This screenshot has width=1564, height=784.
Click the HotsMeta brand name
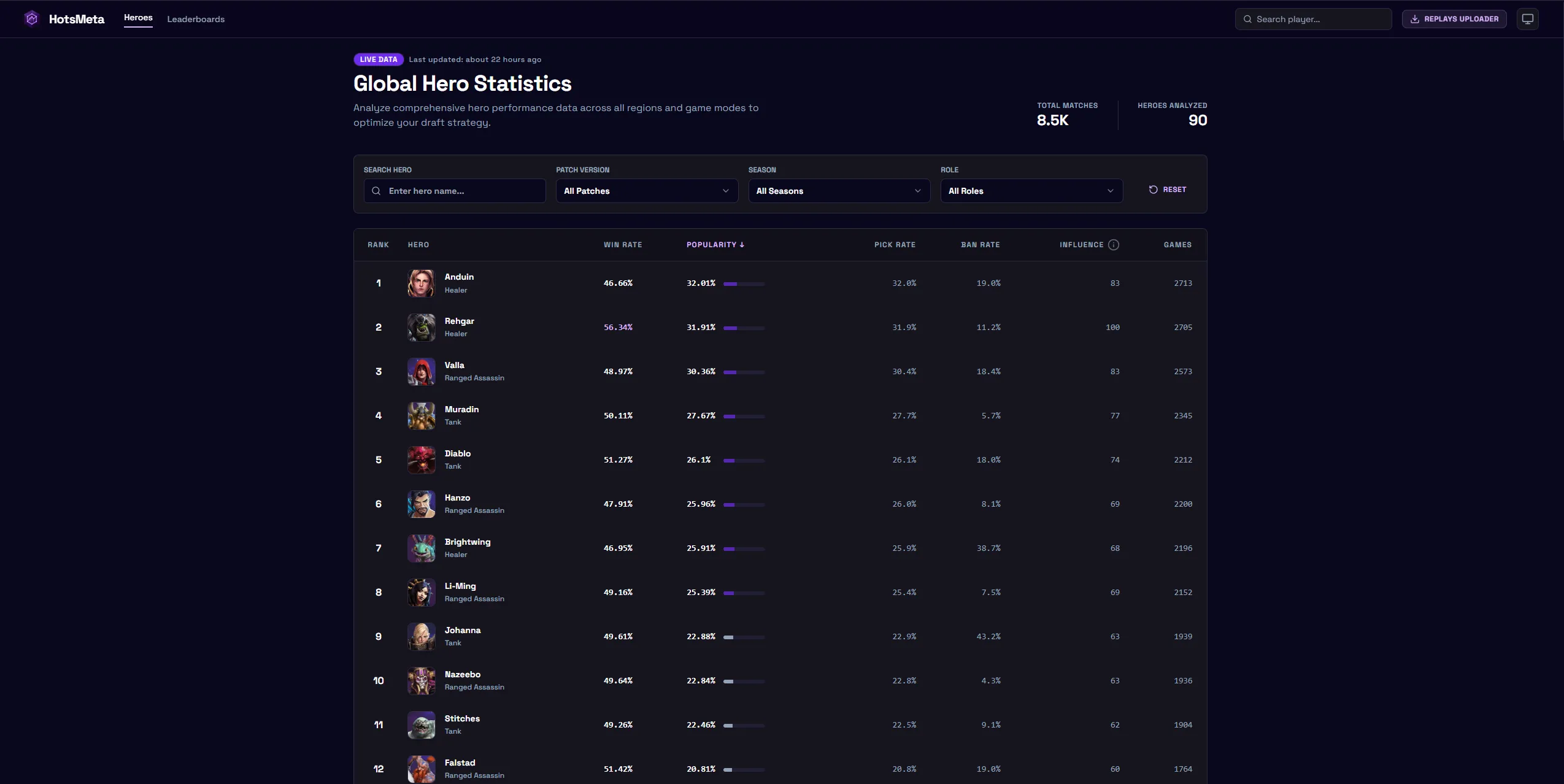pyautogui.click(x=77, y=19)
